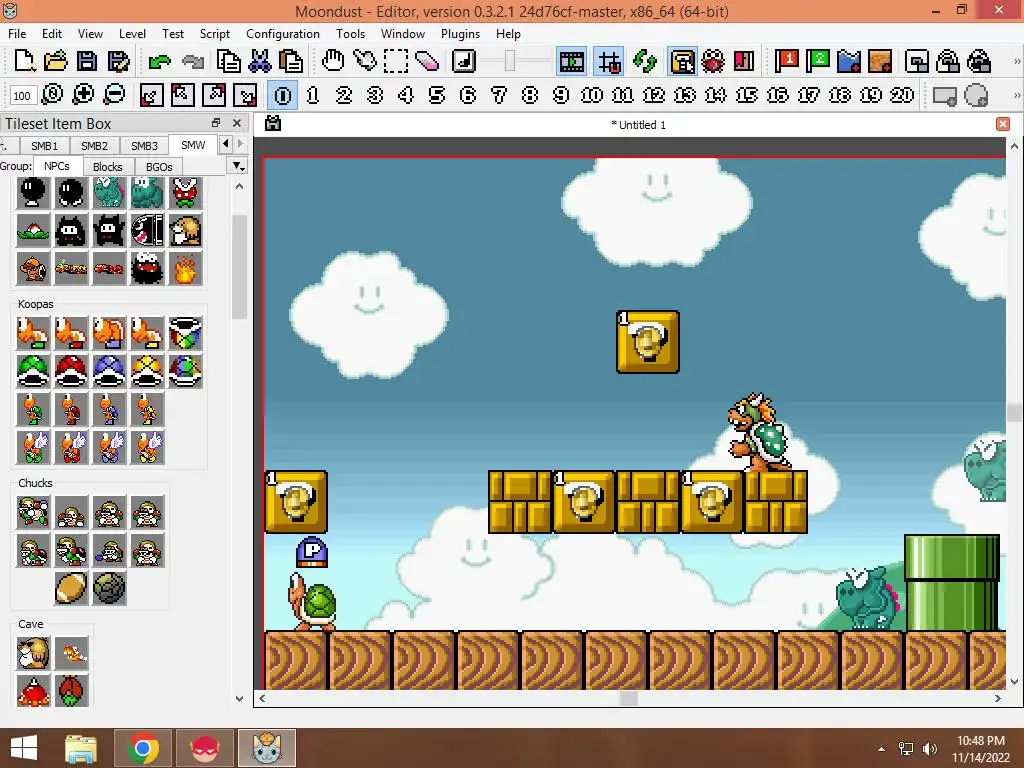1024x768 pixels.
Task: Toggle the animation film-strip button
Action: (572, 61)
